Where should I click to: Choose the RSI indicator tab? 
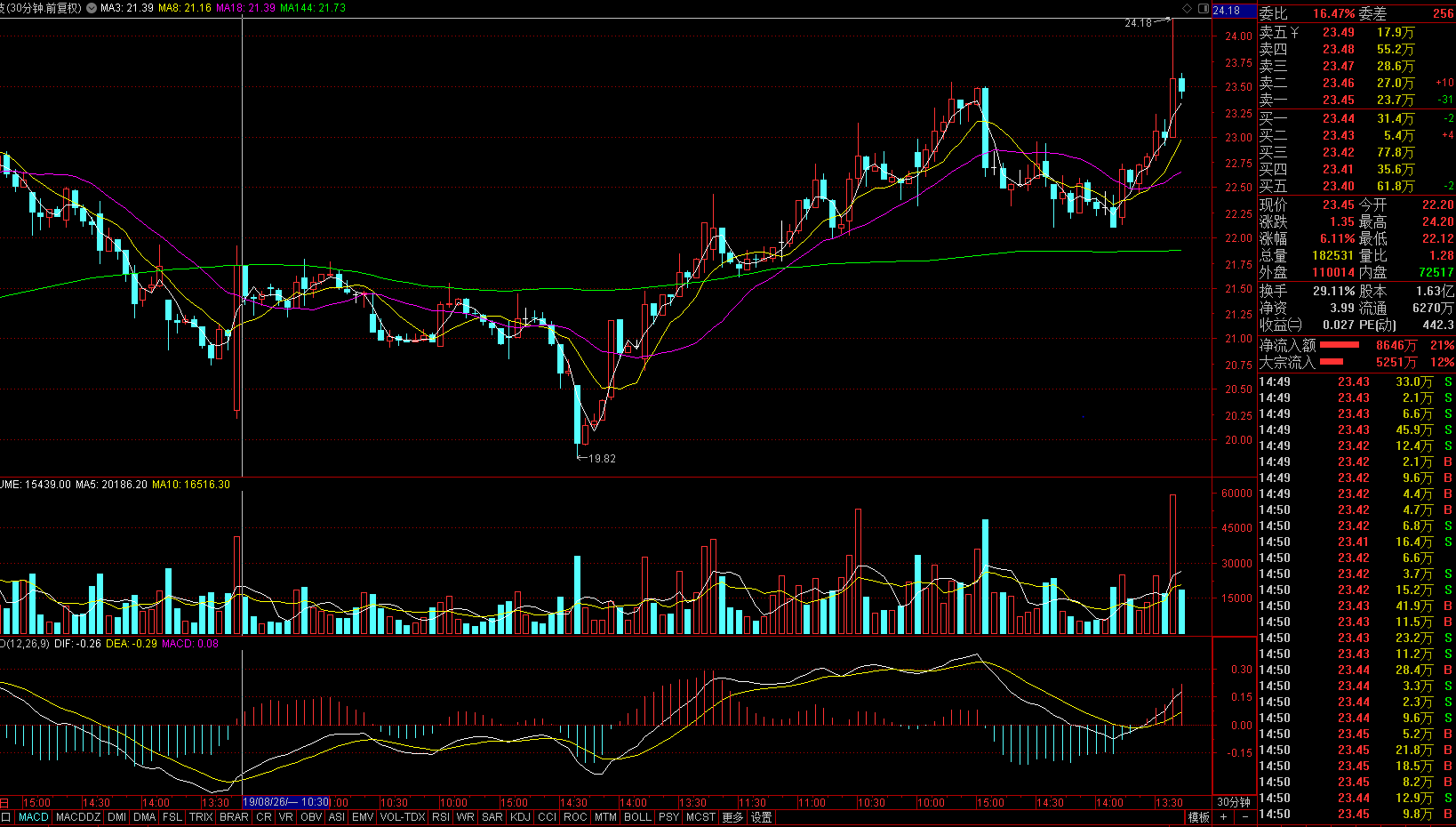point(441,817)
